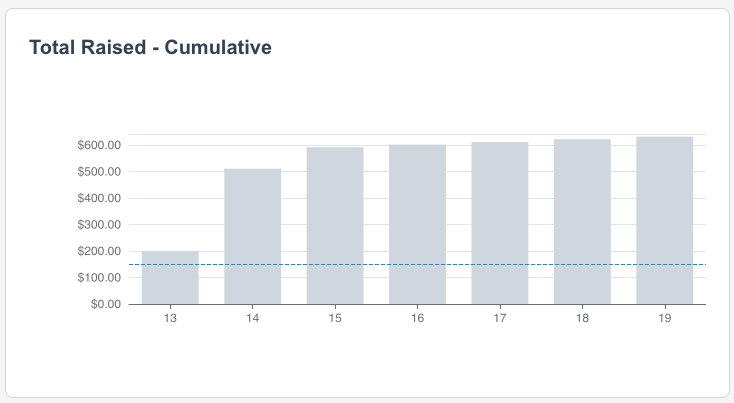Click the 'Total Raised - Cumulative' title

[151, 47]
